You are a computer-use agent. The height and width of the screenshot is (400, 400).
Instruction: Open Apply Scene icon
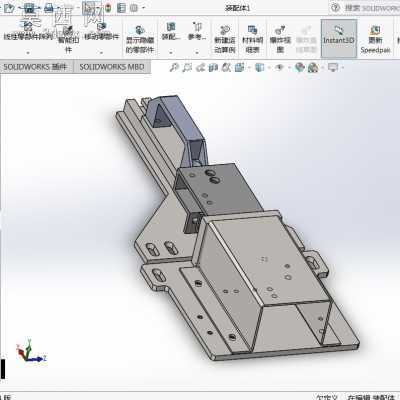313,68
